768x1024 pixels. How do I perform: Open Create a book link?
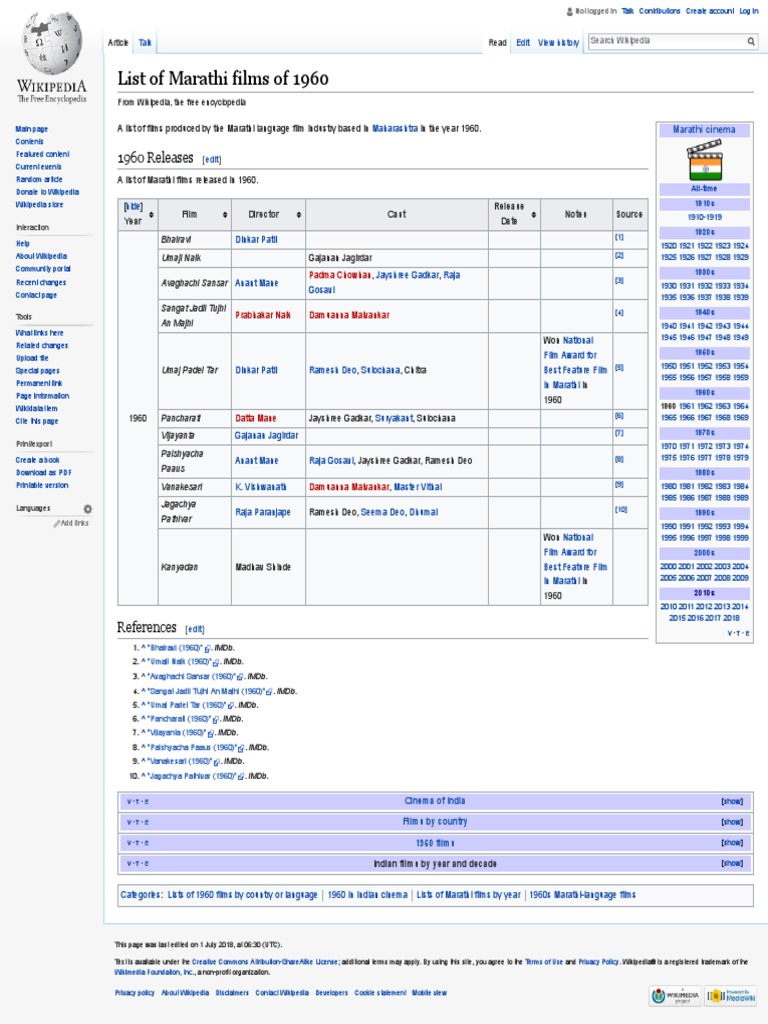[x=38, y=460]
